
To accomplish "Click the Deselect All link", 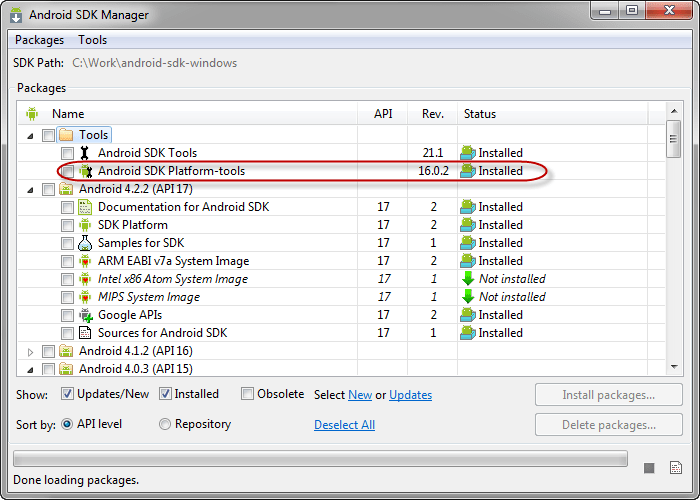I will pyautogui.click(x=344, y=425).
